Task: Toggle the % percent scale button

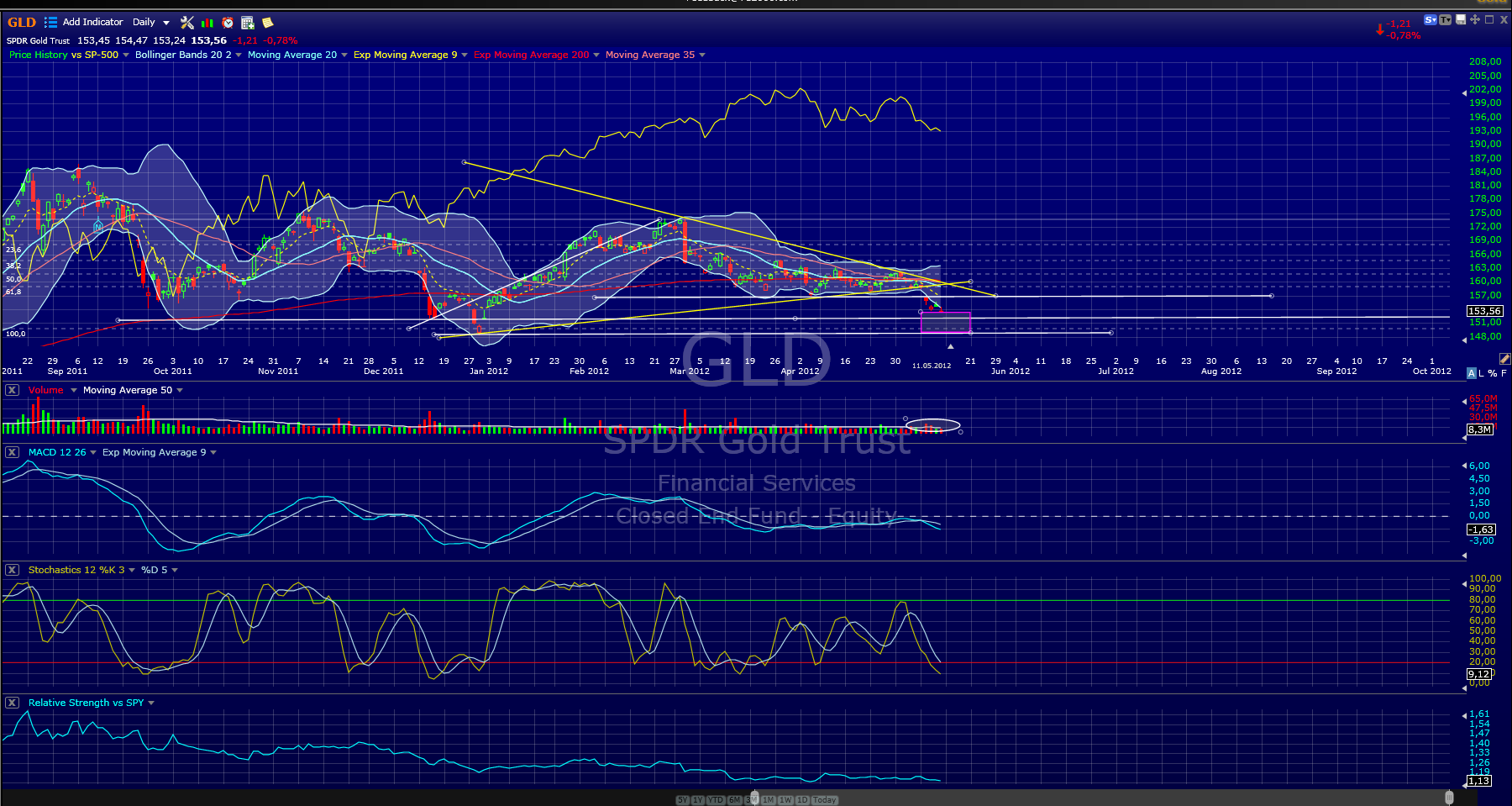Action: tap(1493, 373)
